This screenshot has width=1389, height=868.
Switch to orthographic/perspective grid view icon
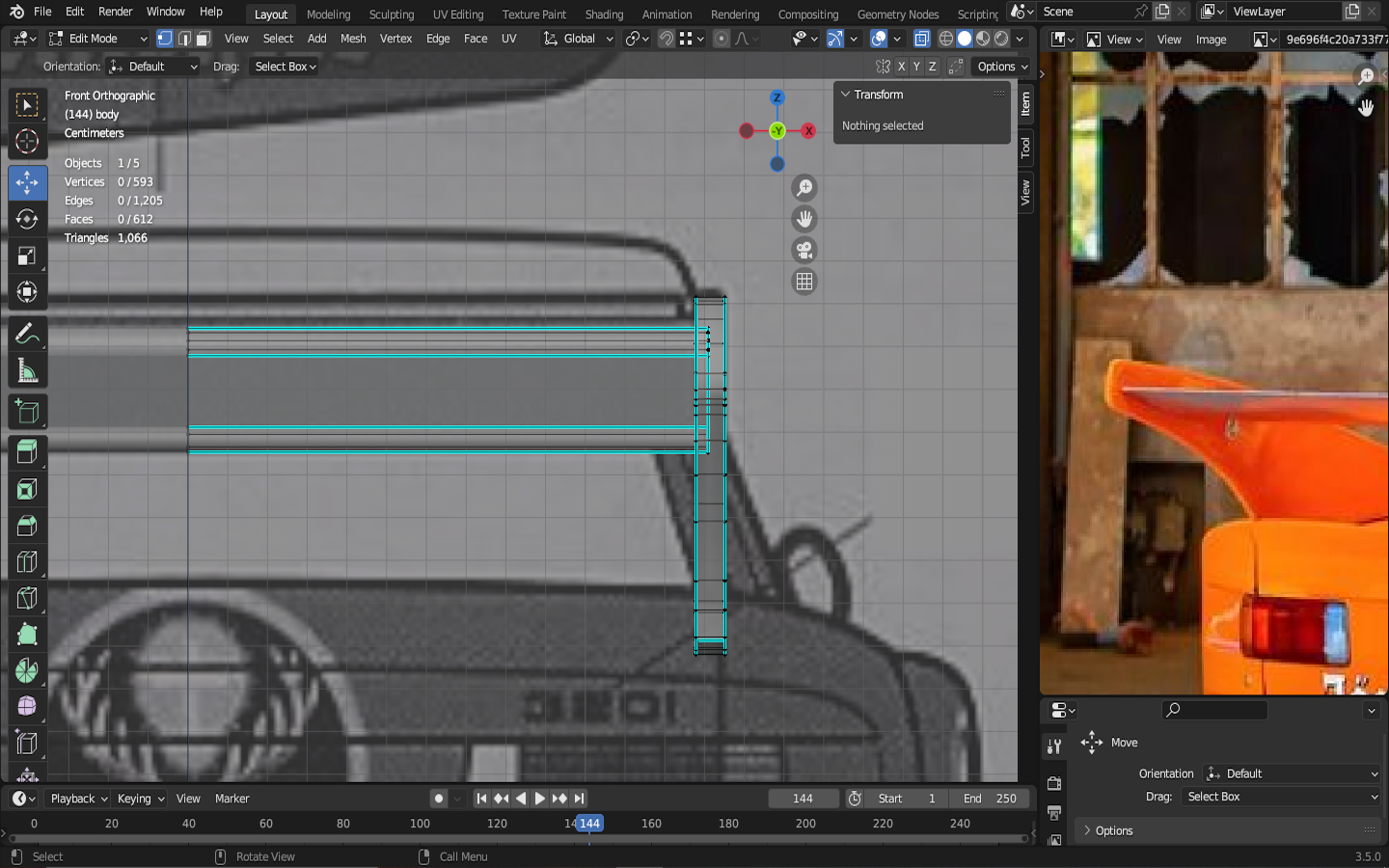tap(803, 282)
